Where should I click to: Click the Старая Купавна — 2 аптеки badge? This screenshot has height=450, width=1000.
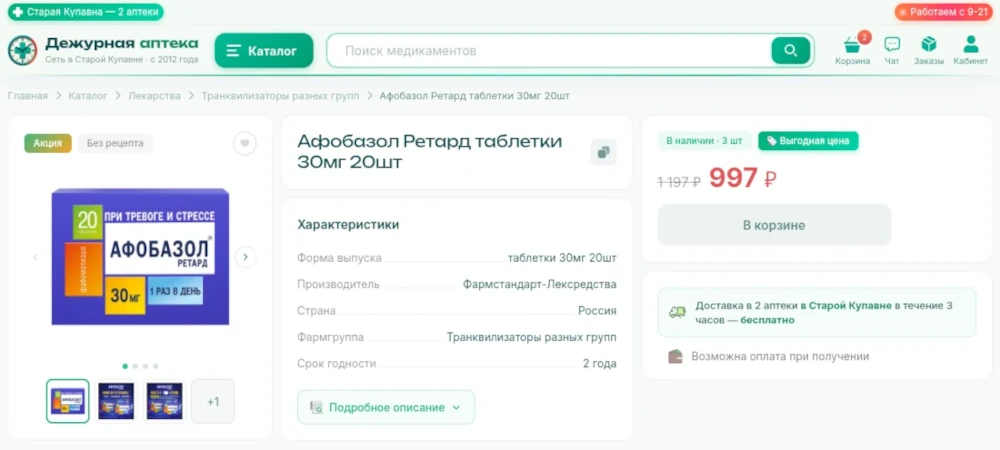coord(85,12)
